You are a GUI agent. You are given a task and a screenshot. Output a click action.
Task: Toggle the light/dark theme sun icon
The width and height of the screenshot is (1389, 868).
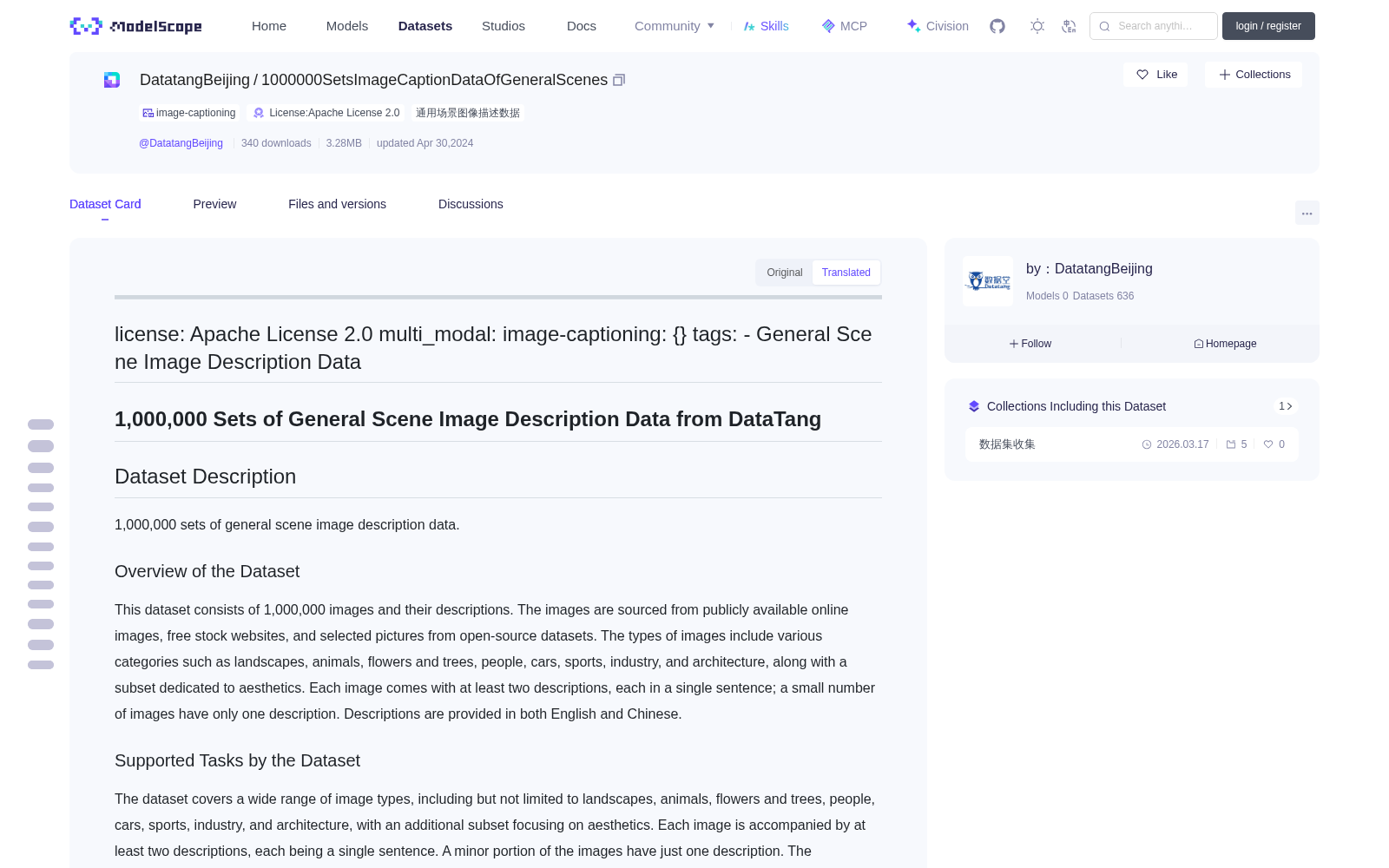[1037, 26]
